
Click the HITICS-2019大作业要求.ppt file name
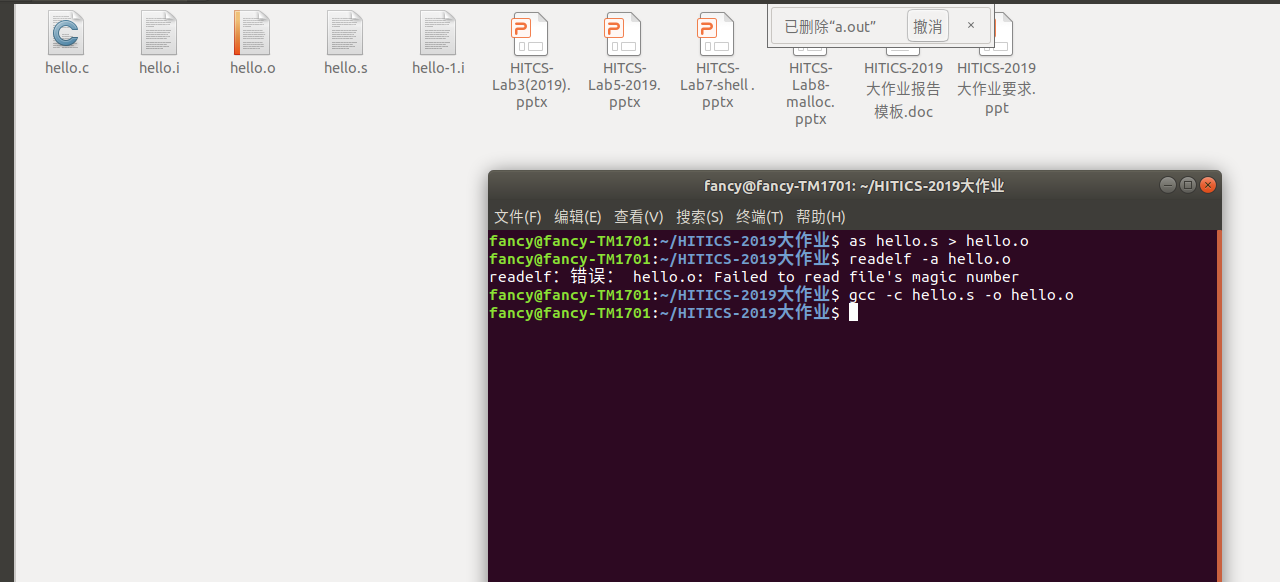tap(996, 88)
